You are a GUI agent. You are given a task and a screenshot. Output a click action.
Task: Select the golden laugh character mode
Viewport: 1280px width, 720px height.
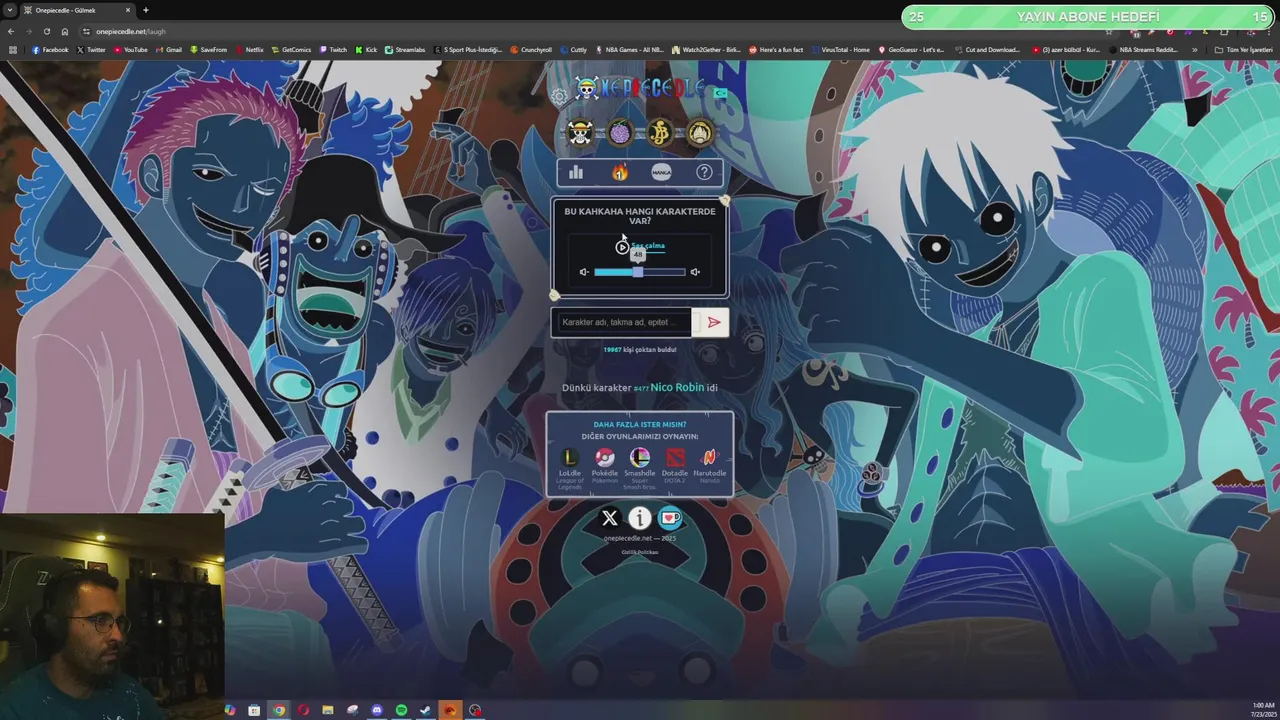tap(700, 132)
